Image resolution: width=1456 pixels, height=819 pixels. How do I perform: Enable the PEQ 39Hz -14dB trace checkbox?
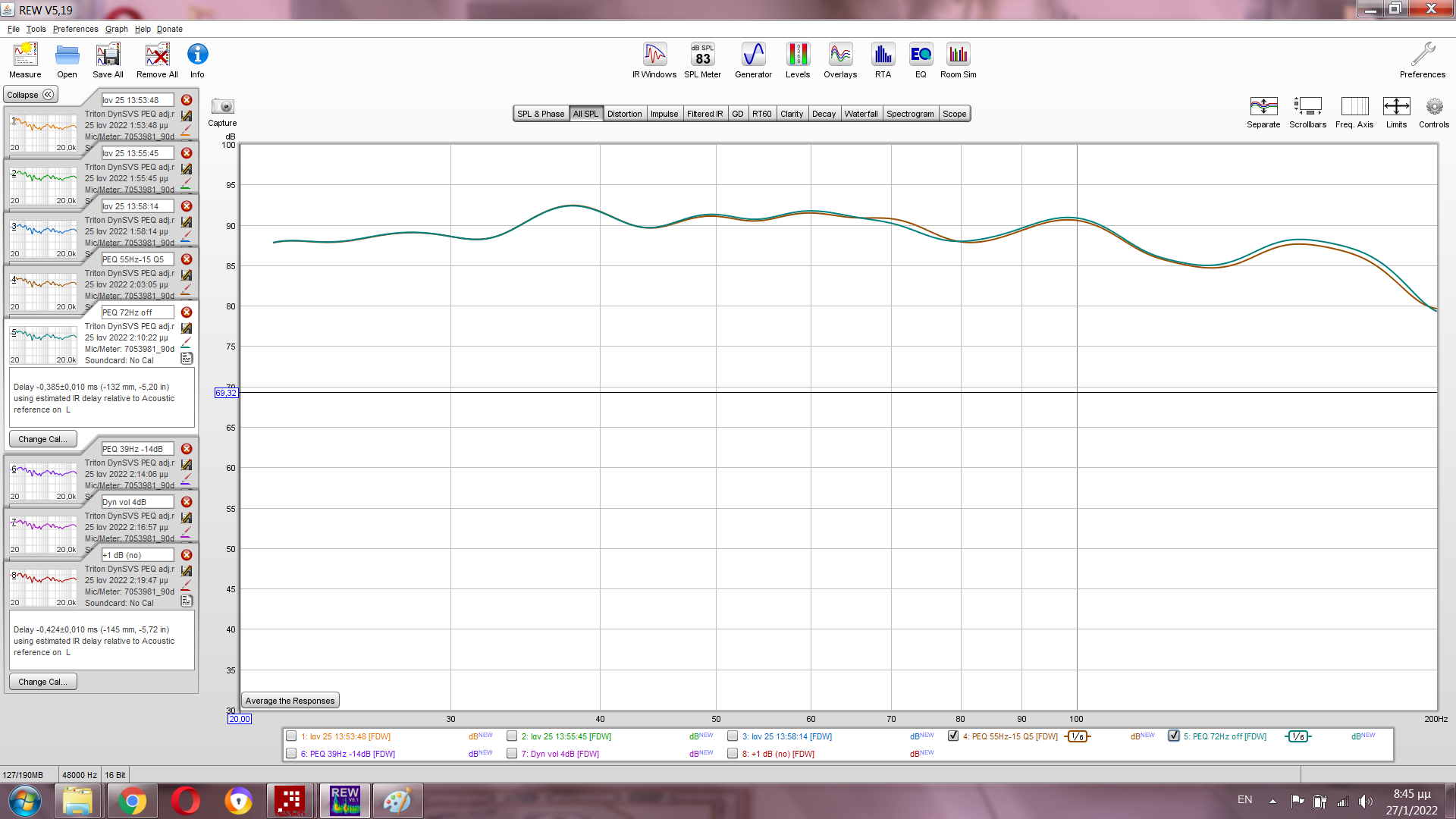pyautogui.click(x=291, y=753)
